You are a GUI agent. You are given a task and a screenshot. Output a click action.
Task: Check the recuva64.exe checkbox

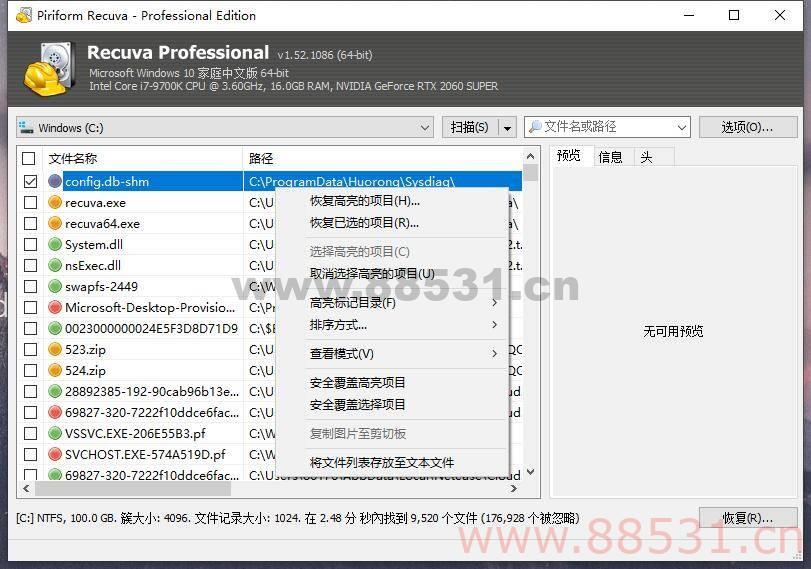[31, 223]
